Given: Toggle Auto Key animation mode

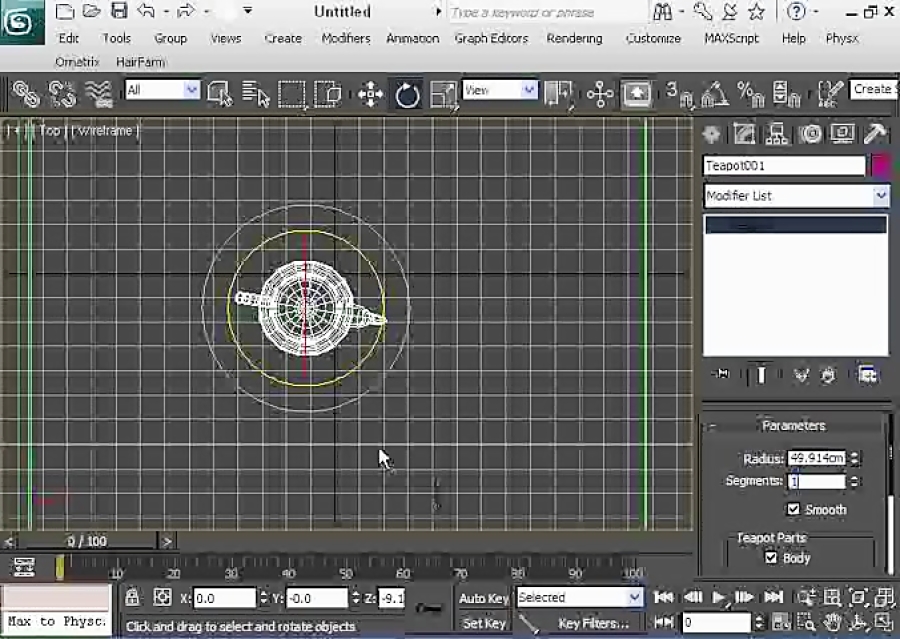Looking at the screenshot, I should click(483, 598).
